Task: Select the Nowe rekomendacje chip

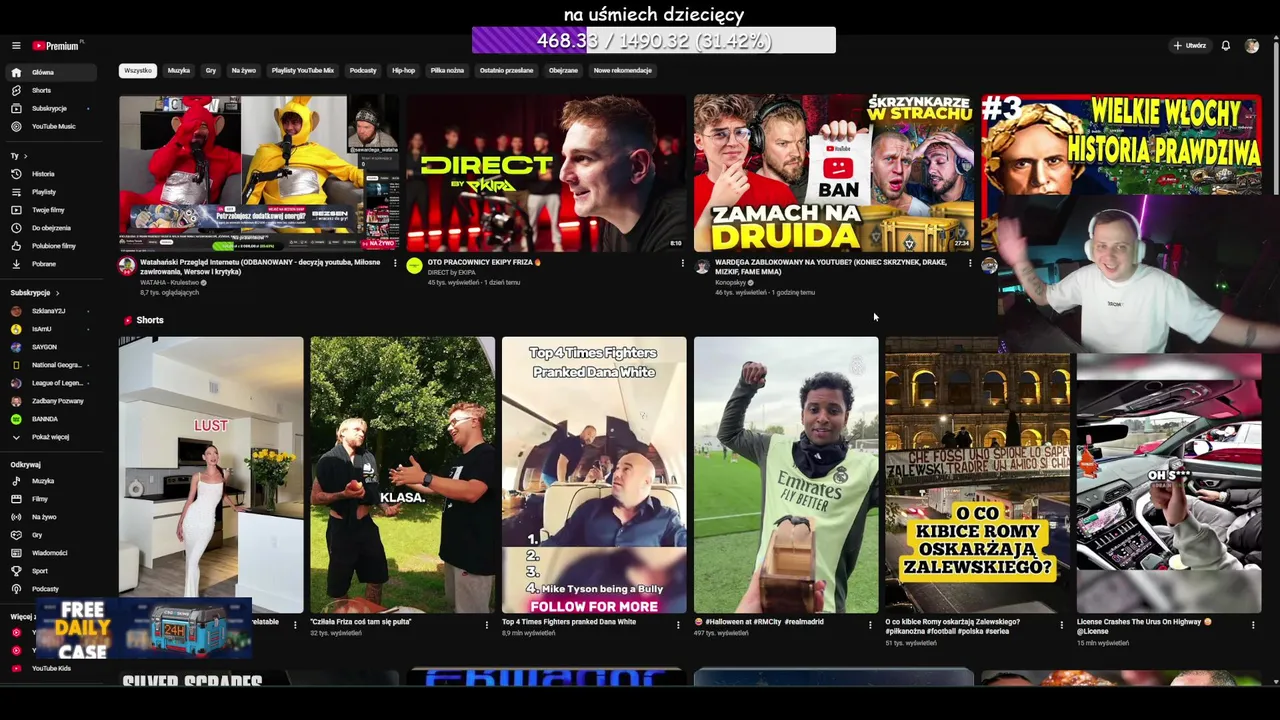Action: (623, 71)
